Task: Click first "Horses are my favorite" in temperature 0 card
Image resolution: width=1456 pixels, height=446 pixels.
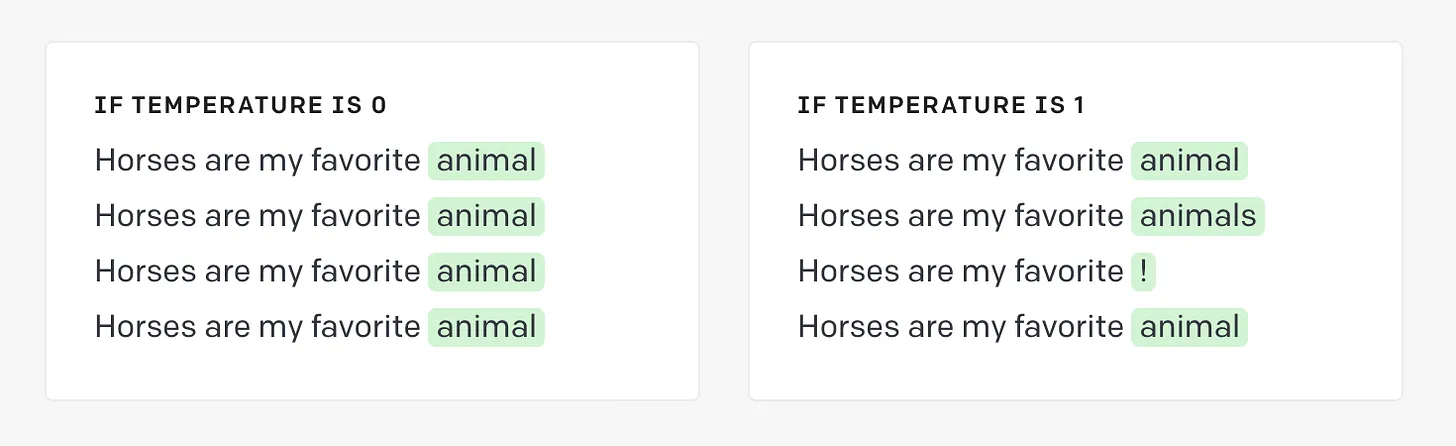Action: point(257,161)
